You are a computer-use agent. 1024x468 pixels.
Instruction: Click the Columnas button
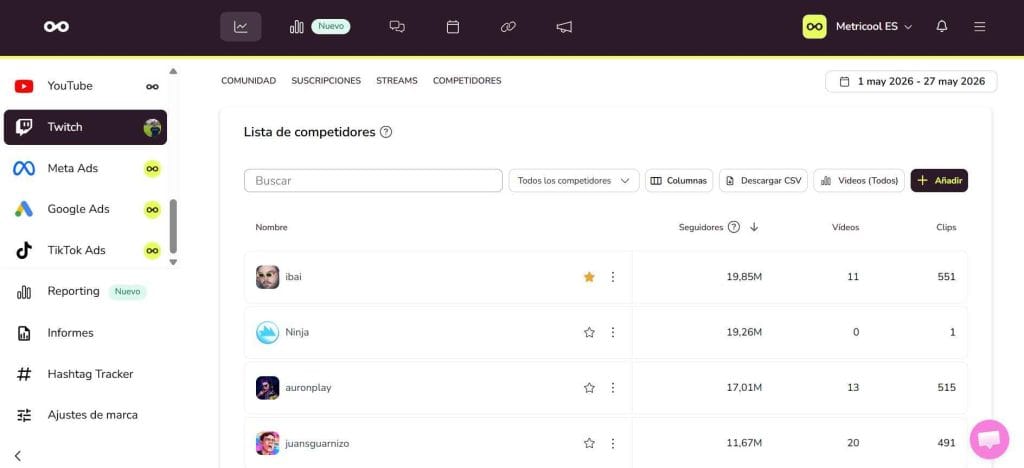tap(679, 181)
